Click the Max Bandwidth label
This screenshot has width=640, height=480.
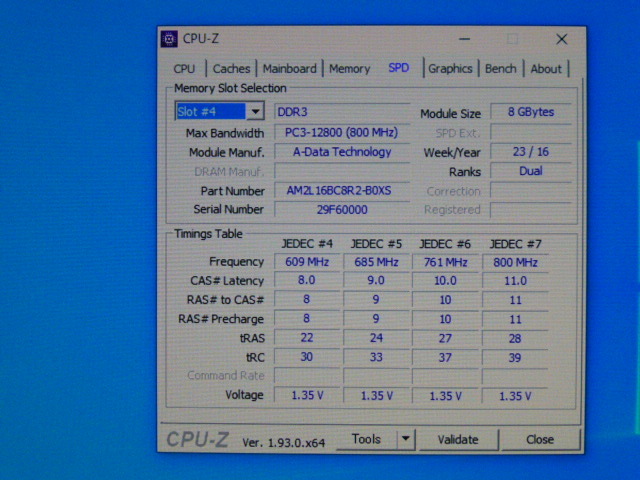[225, 133]
